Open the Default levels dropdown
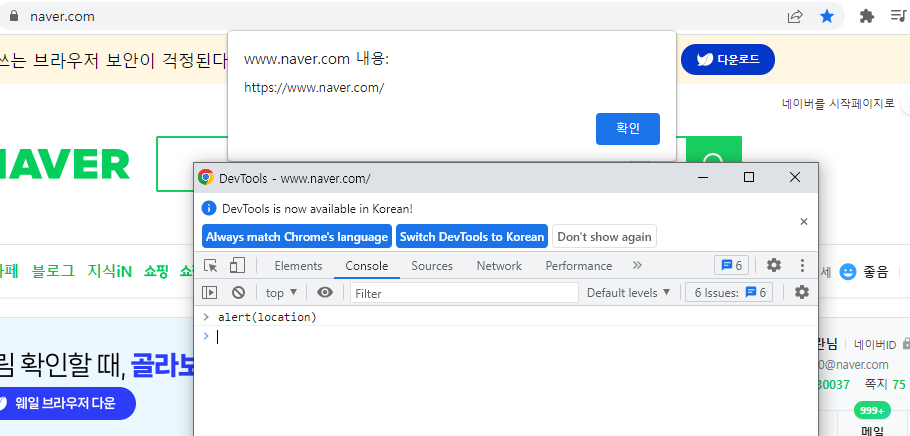910x436 pixels. [629, 293]
